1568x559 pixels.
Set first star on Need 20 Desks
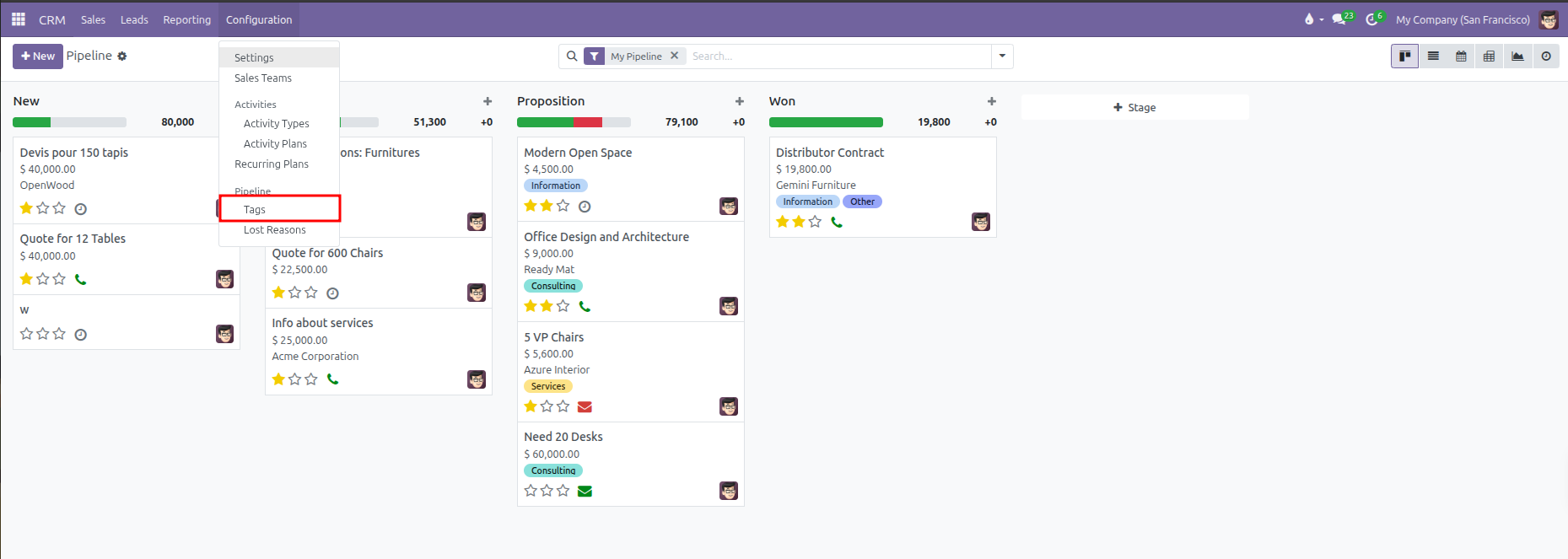tap(531, 491)
